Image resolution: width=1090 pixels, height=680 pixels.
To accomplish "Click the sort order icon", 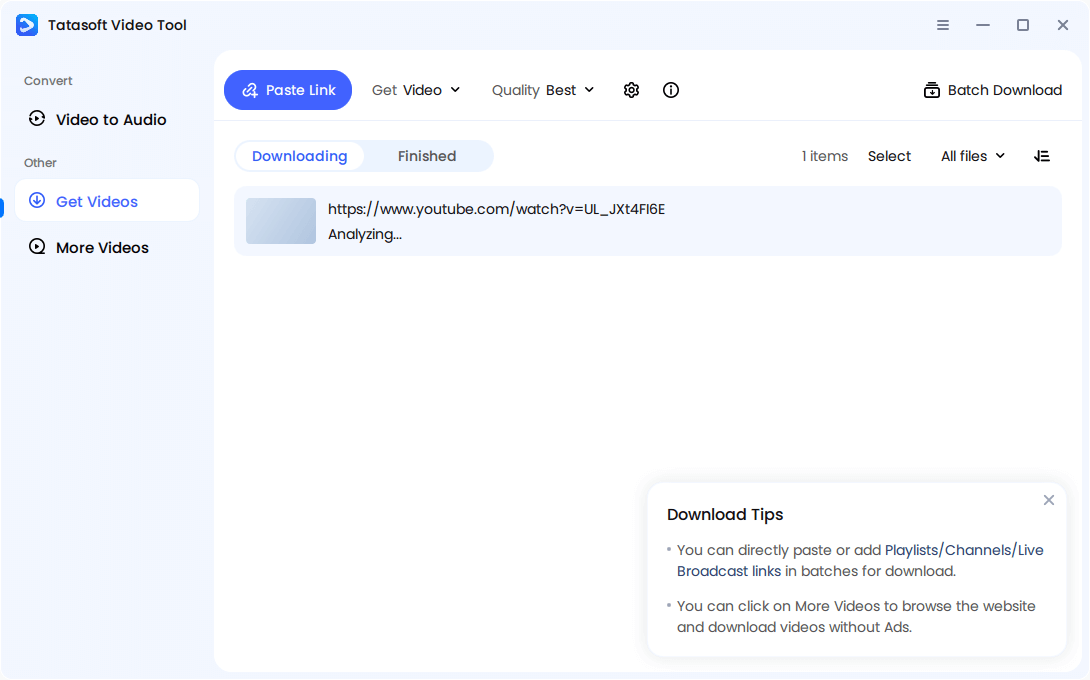I will [1041, 156].
